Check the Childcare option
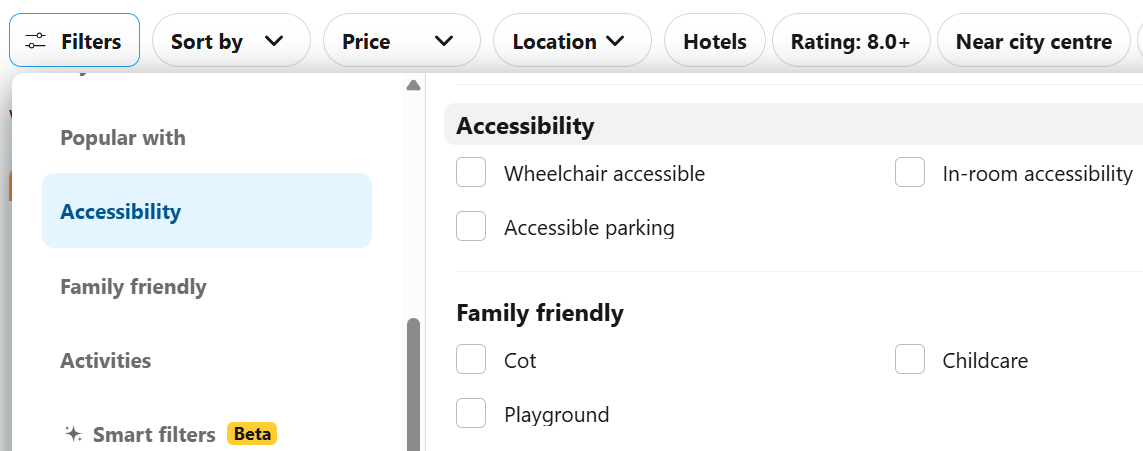This screenshot has height=451, width=1143. click(910, 360)
